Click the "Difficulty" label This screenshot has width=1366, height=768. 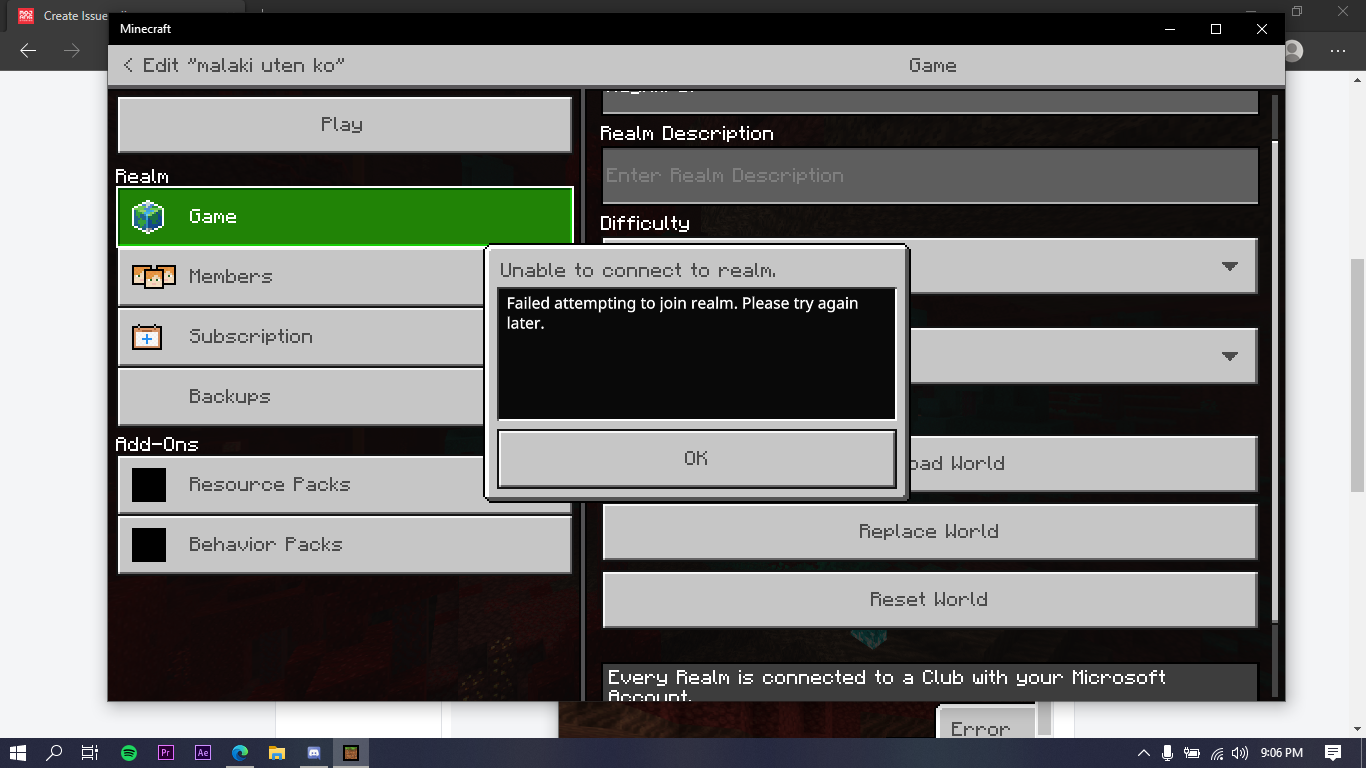(x=645, y=223)
